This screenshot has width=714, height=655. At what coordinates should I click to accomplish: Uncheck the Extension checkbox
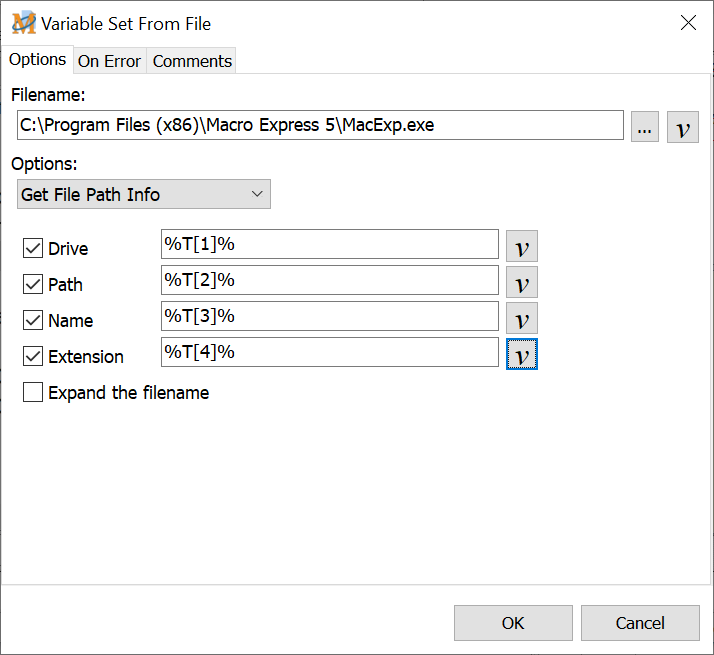tap(33, 357)
